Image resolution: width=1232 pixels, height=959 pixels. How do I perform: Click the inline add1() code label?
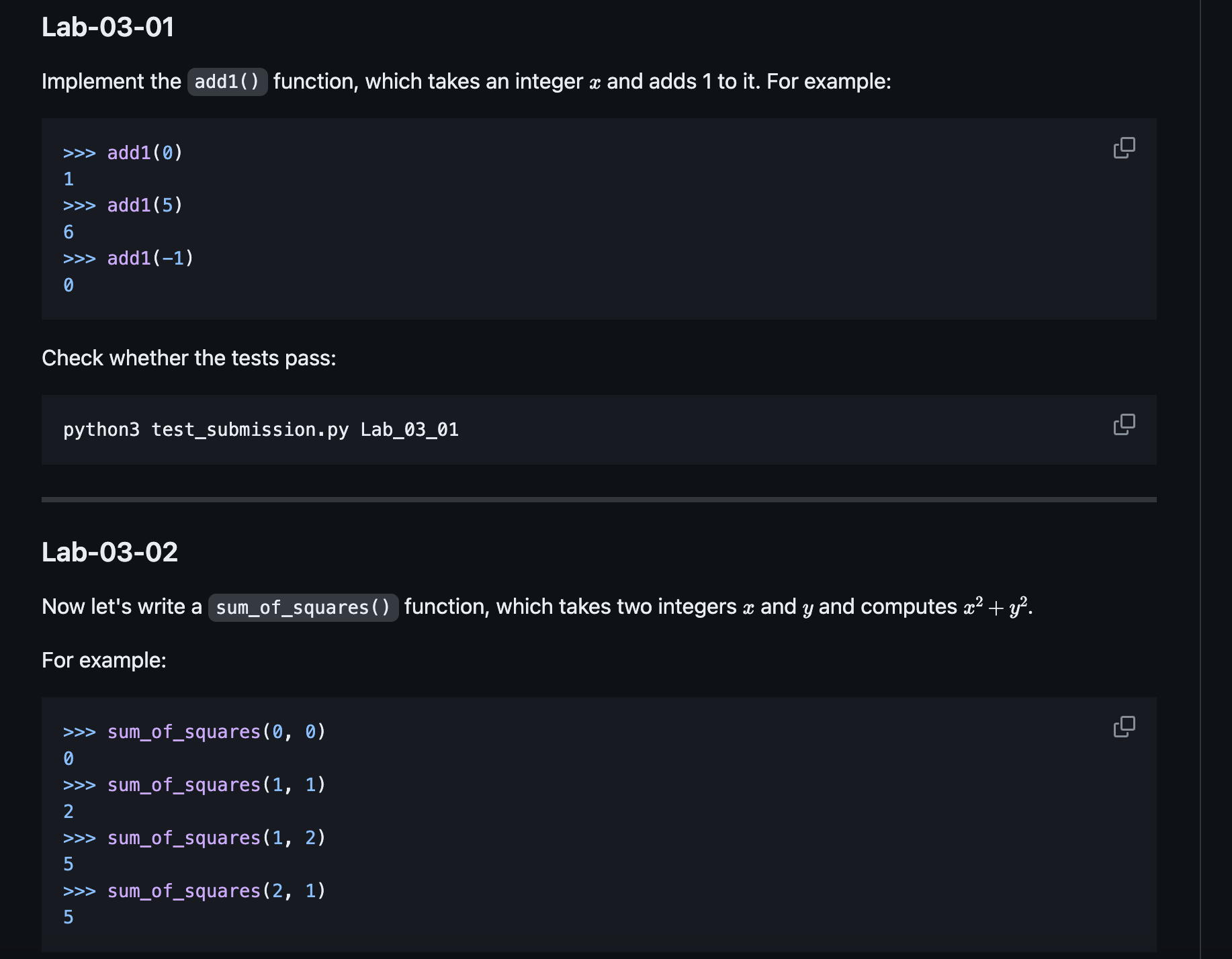point(227,82)
